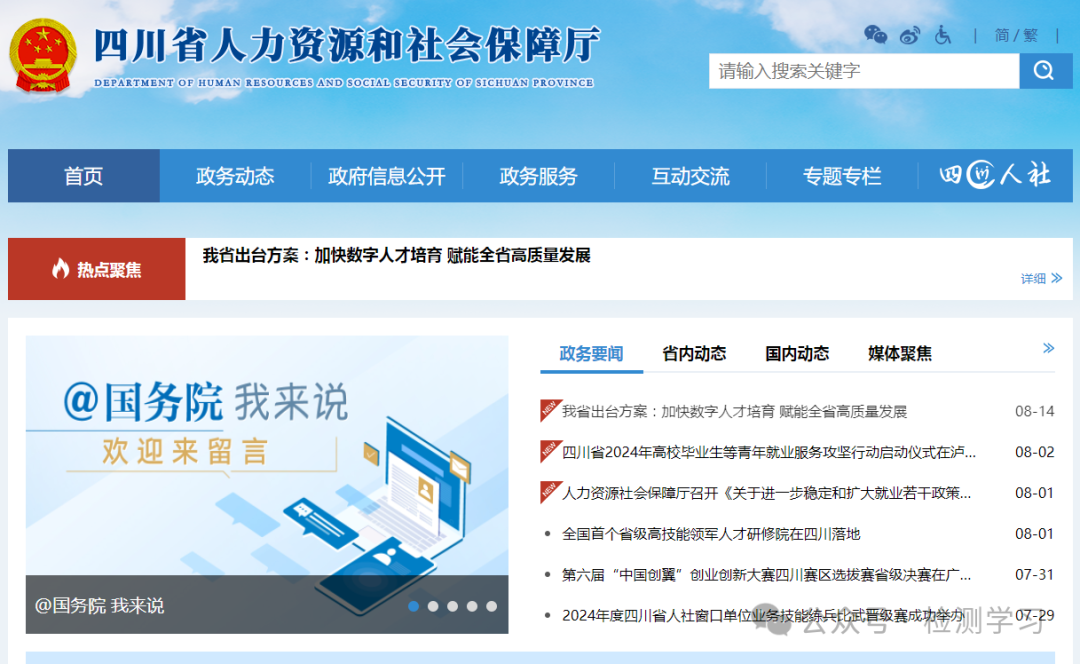This screenshot has height=664, width=1080.
Task: Switch to the 国内动态 tab
Action: point(796,353)
